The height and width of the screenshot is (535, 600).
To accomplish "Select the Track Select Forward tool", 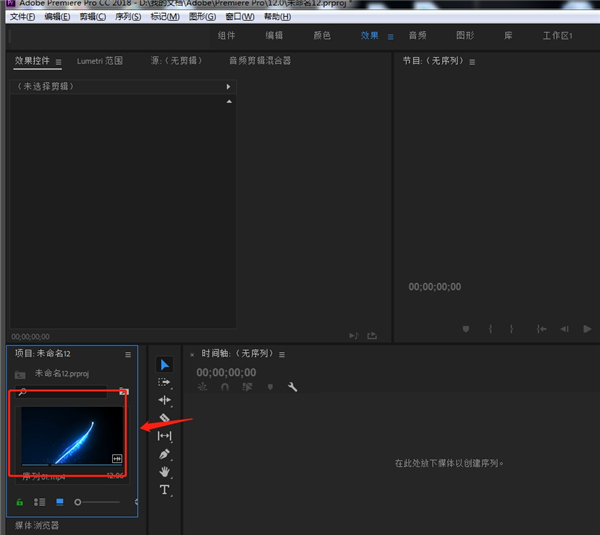I will coord(165,382).
